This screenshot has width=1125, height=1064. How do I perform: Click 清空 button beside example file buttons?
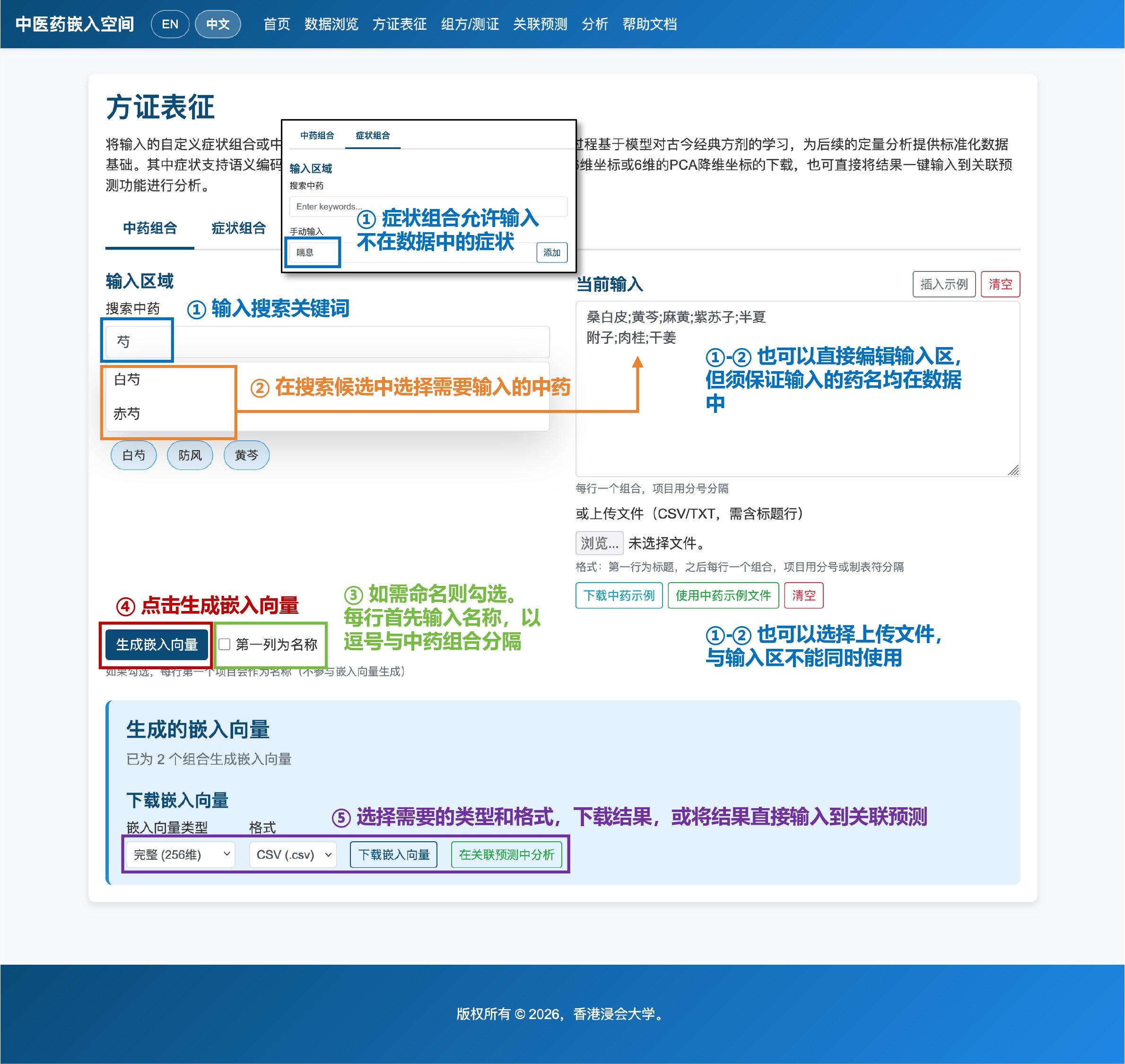(x=803, y=595)
